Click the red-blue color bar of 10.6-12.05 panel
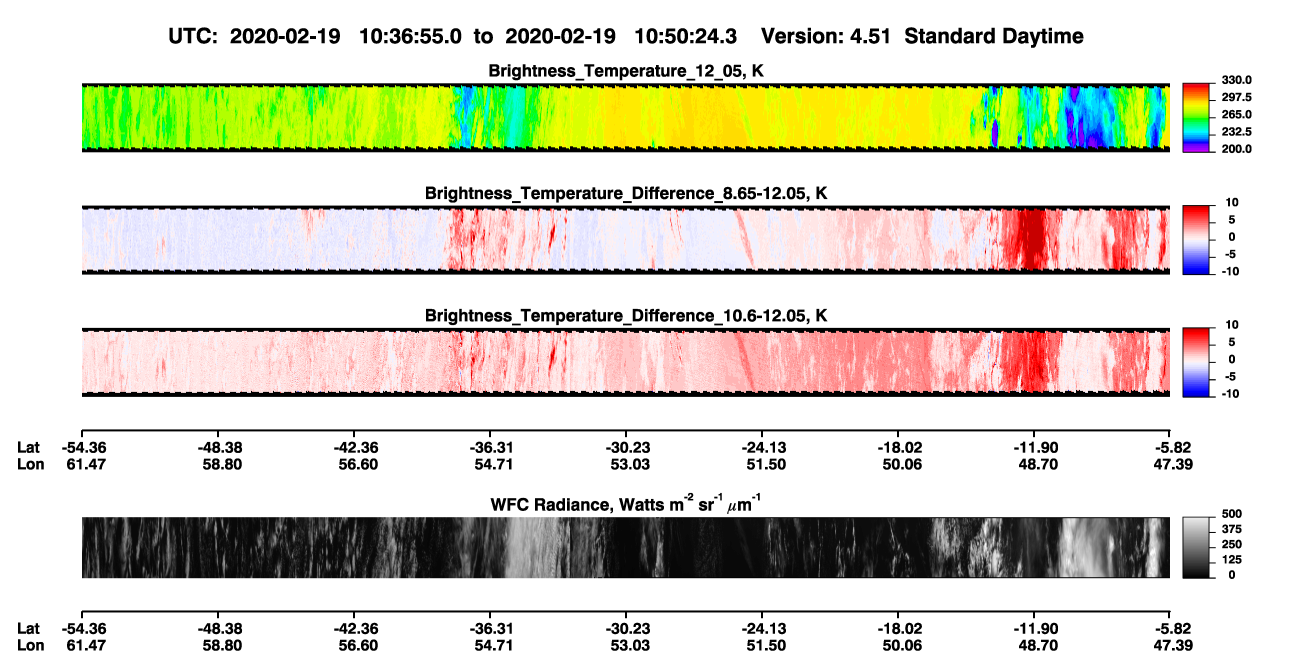Viewport: 1300px width, 667px height. [x=1197, y=362]
